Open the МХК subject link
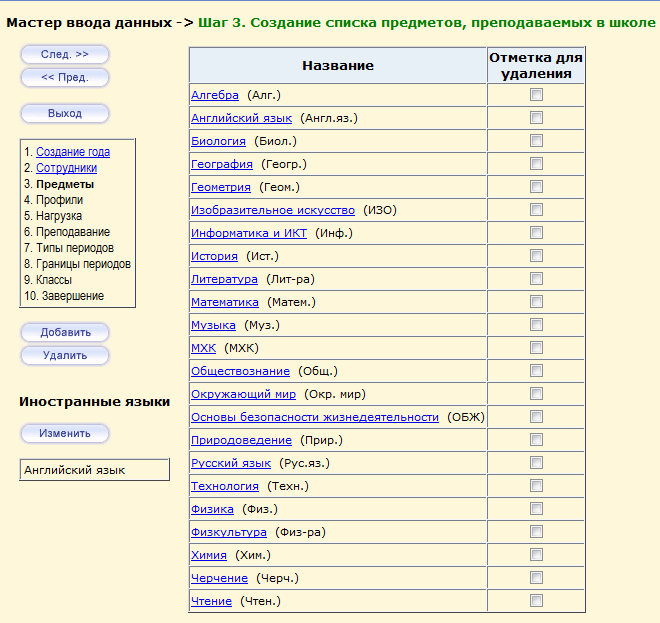660x623 pixels. click(x=203, y=348)
